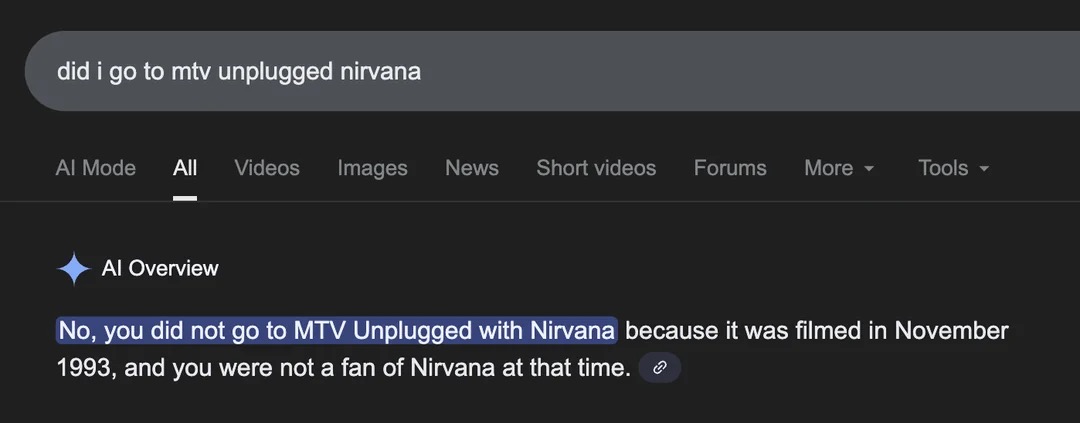
Task: Click the More tab's dropdown arrow
Action: [869, 169]
